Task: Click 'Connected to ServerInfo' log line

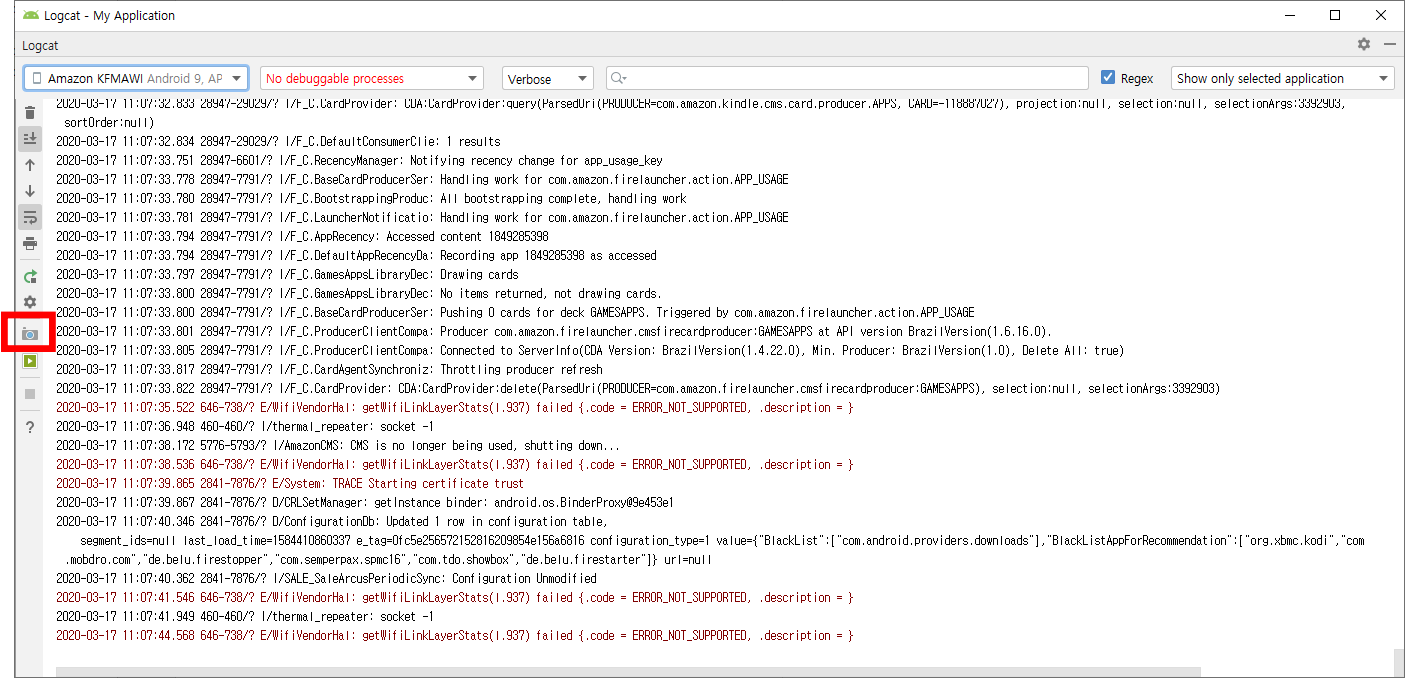Action: point(590,350)
